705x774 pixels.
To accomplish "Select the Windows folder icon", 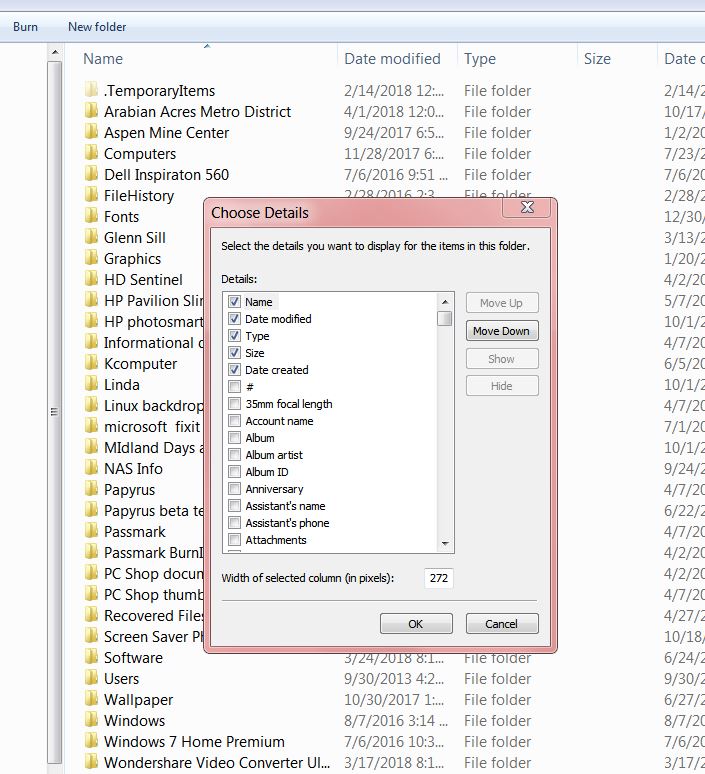I will (91, 720).
